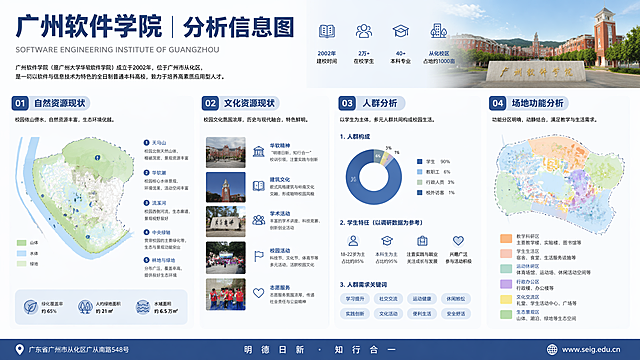Click the 学习提升 keyword pill
Viewport: 640px width, 360px height.
355,299
